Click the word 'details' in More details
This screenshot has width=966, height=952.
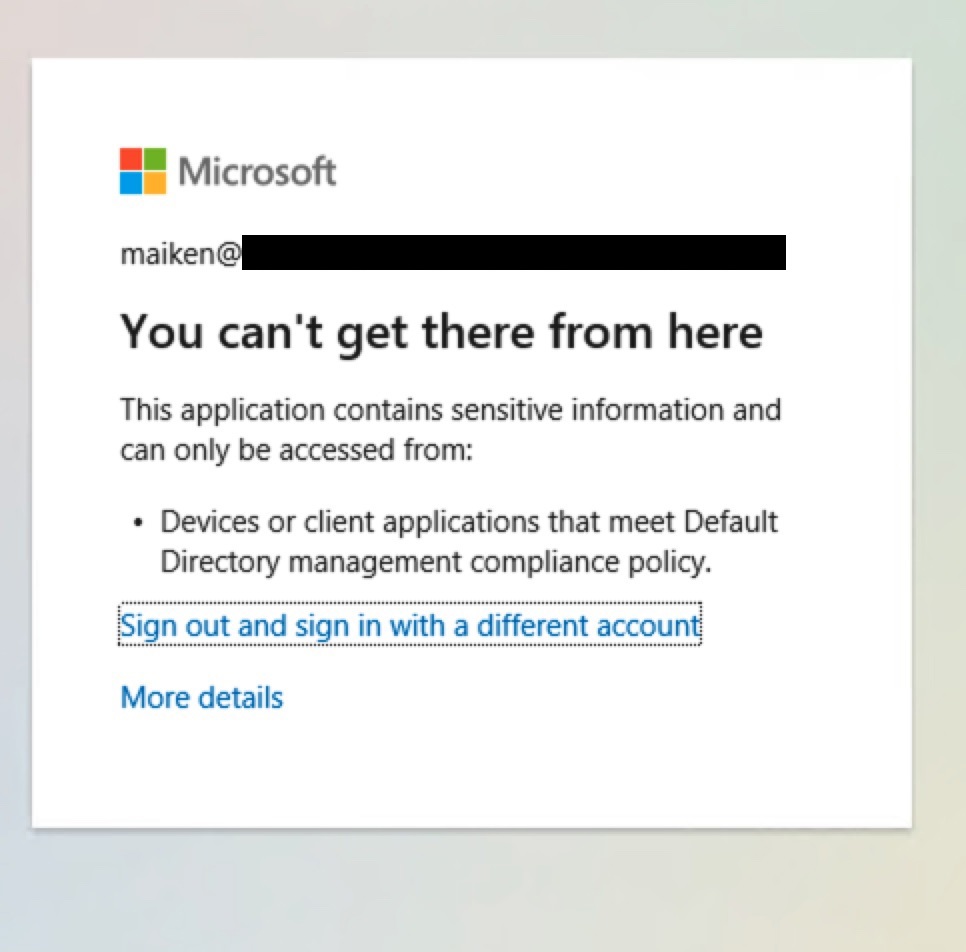[x=241, y=698]
